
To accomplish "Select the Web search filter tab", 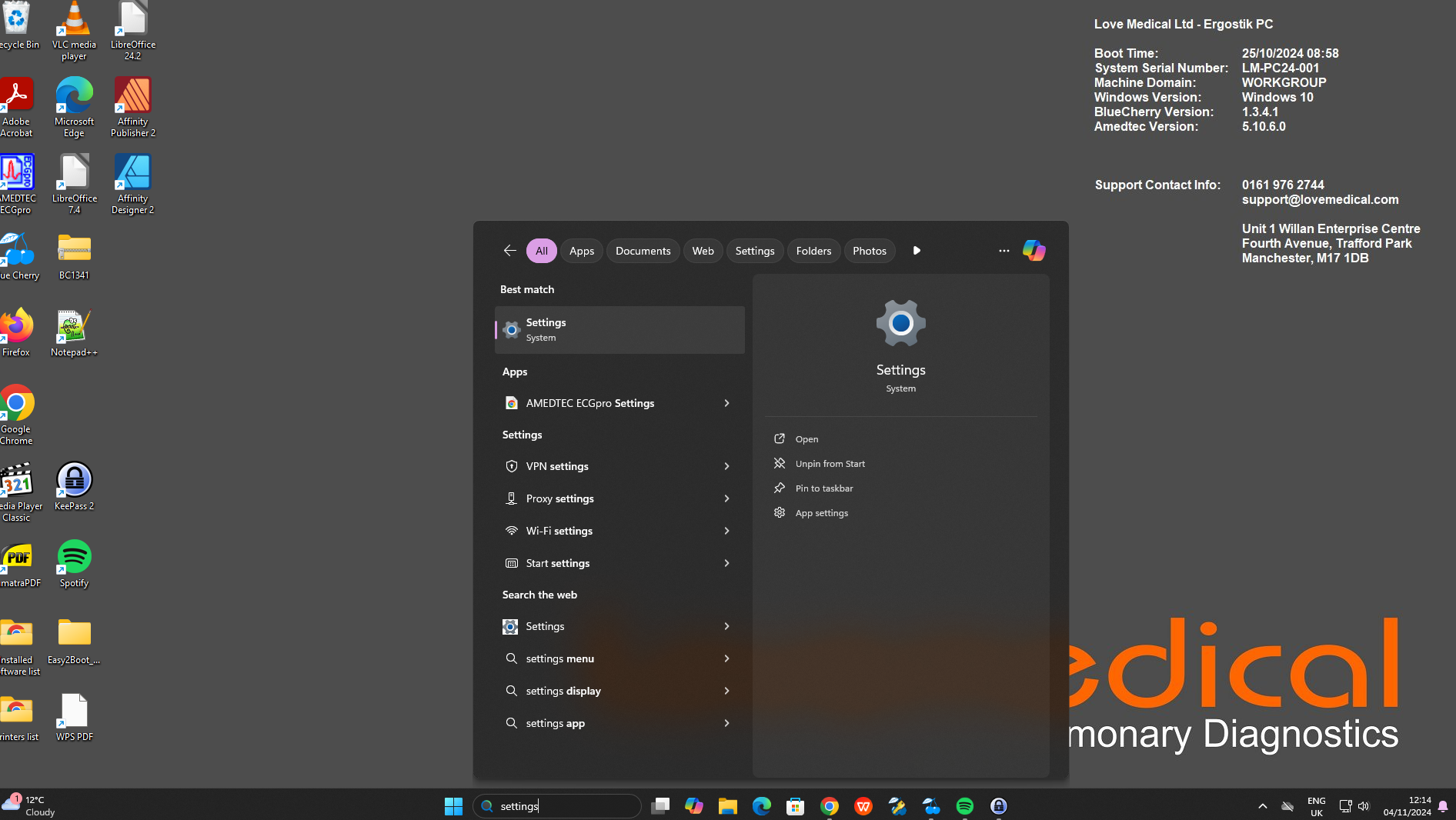I will click(x=703, y=251).
